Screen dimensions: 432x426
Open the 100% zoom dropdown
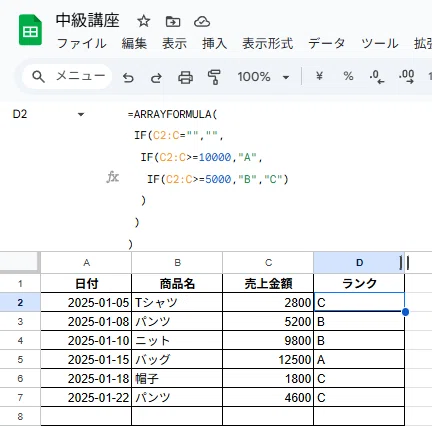click(x=263, y=77)
